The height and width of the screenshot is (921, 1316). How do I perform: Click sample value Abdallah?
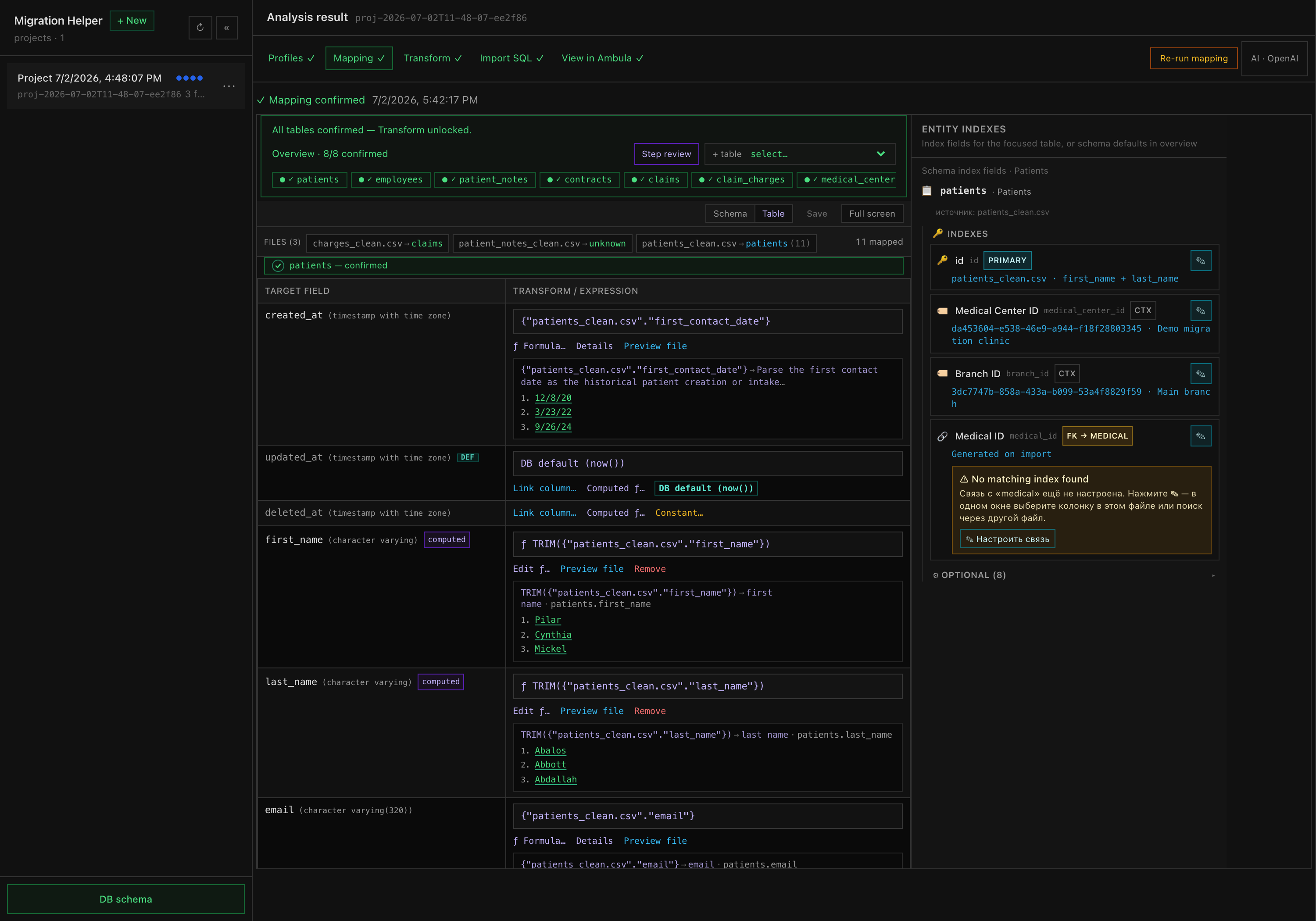556,779
